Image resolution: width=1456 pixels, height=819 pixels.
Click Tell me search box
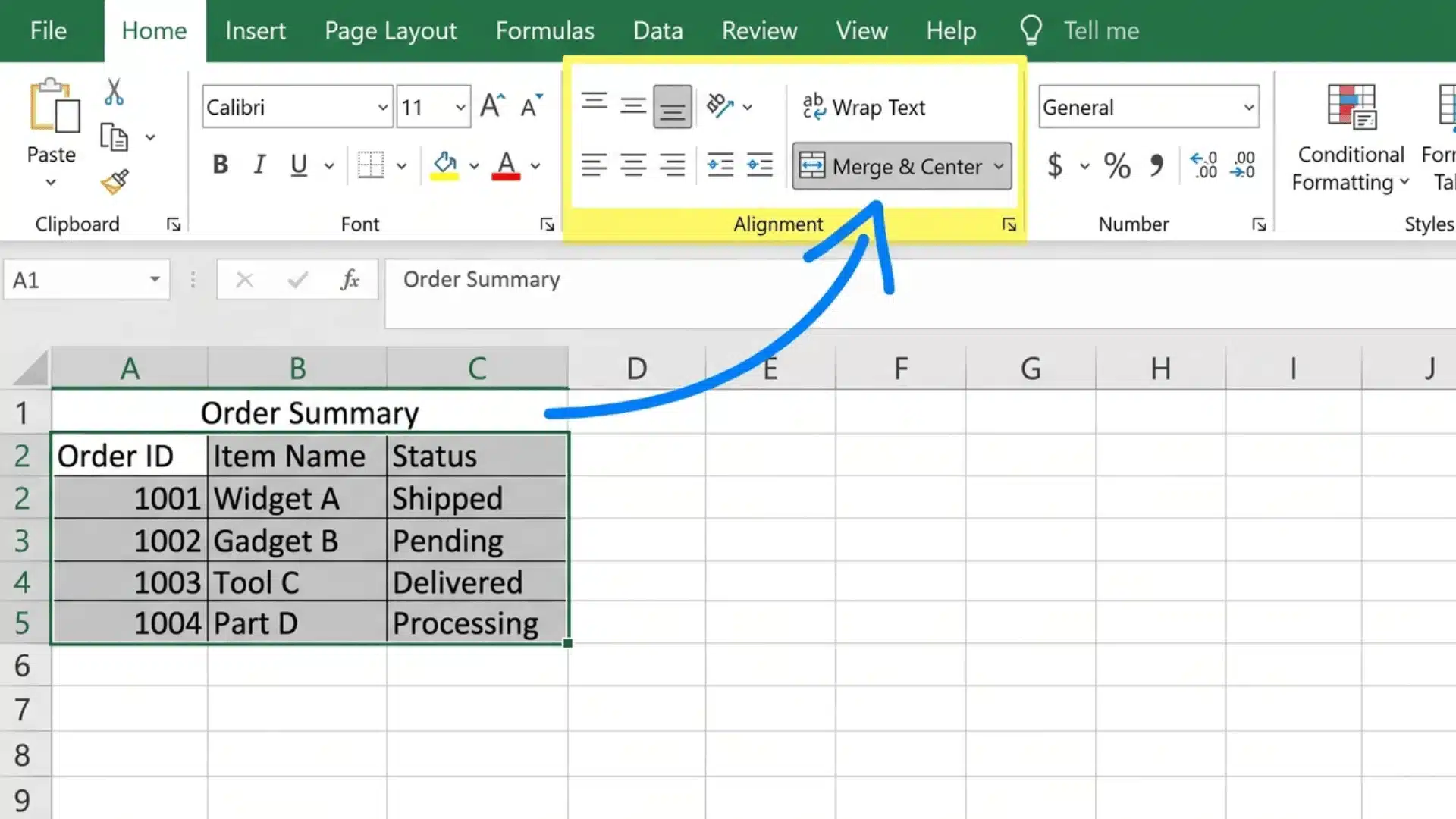tap(1081, 31)
